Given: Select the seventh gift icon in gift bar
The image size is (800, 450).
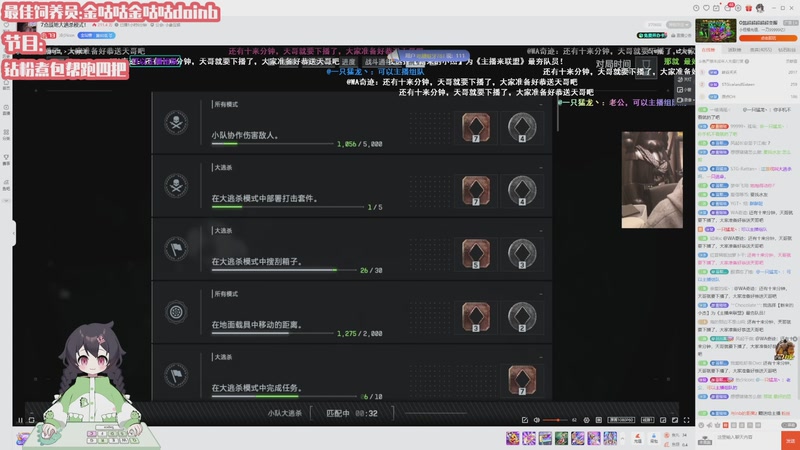Looking at the screenshot, I should pos(610,437).
